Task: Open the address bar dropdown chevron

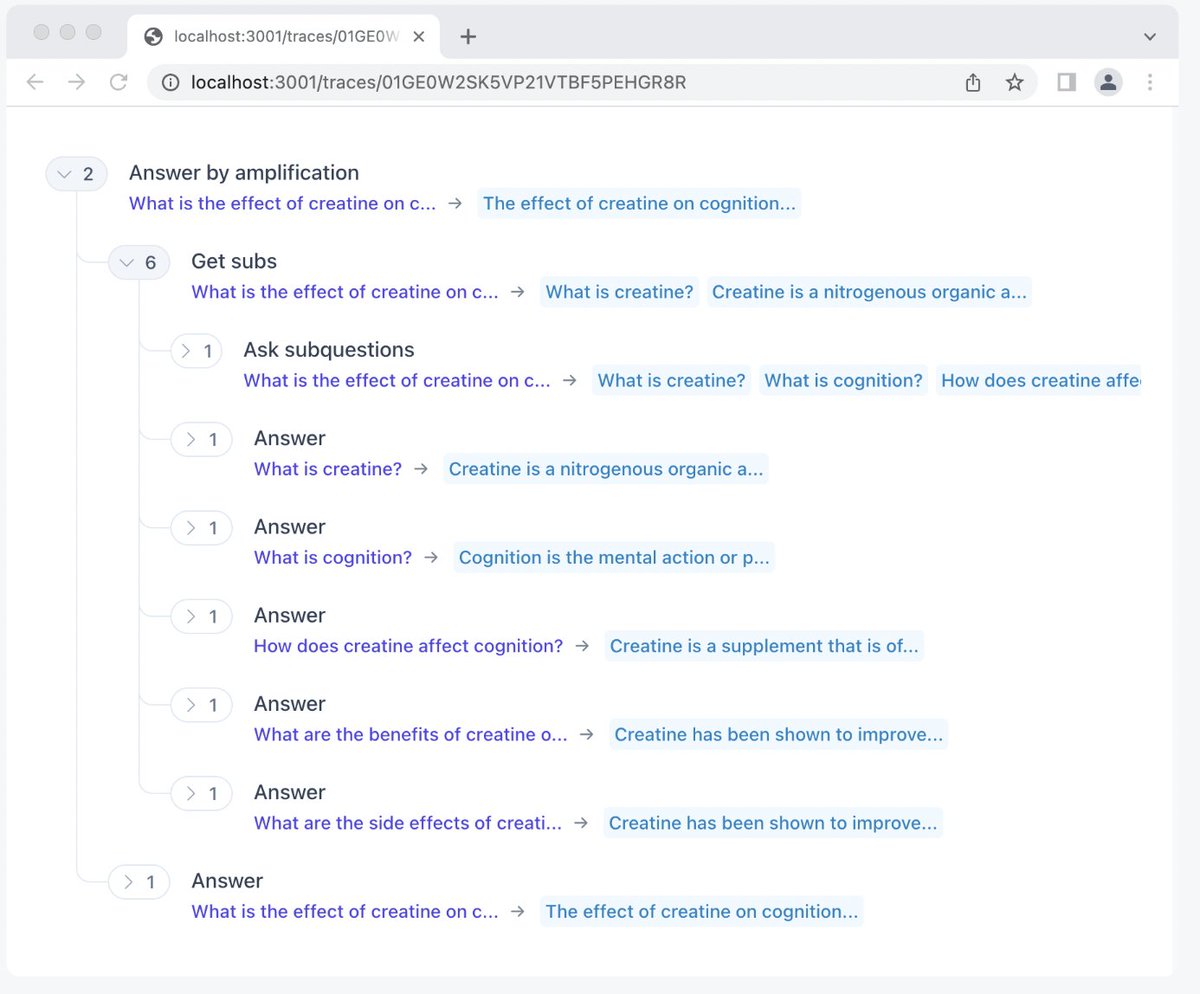Action: coord(1148,36)
